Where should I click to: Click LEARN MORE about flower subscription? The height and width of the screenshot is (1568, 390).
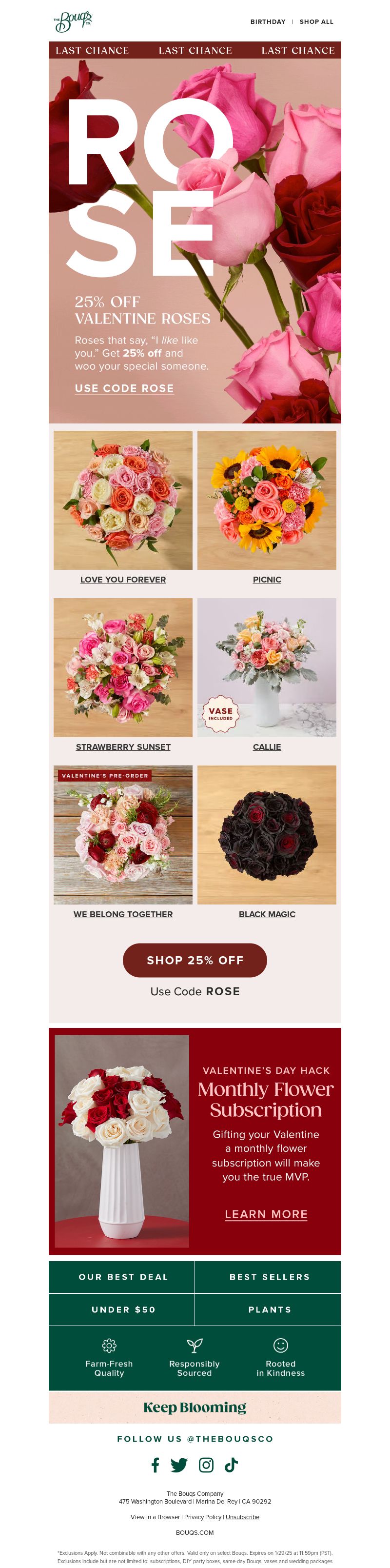pyautogui.click(x=266, y=1214)
